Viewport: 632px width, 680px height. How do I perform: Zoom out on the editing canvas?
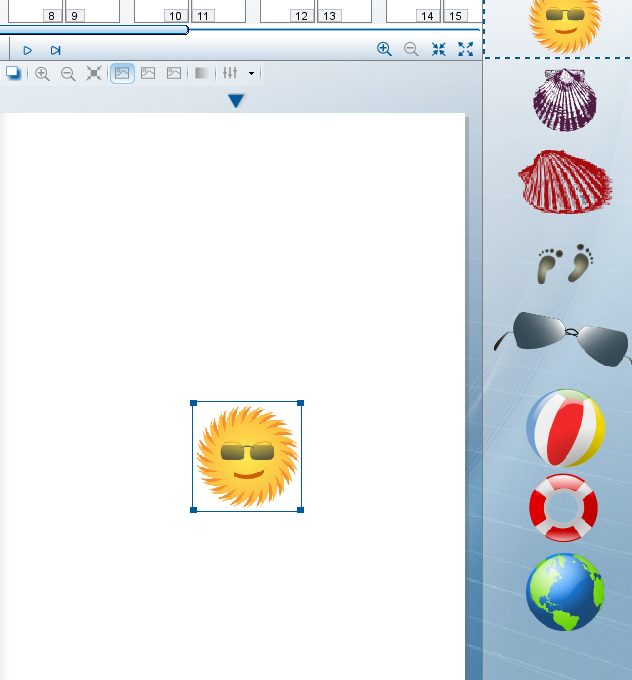pos(68,73)
